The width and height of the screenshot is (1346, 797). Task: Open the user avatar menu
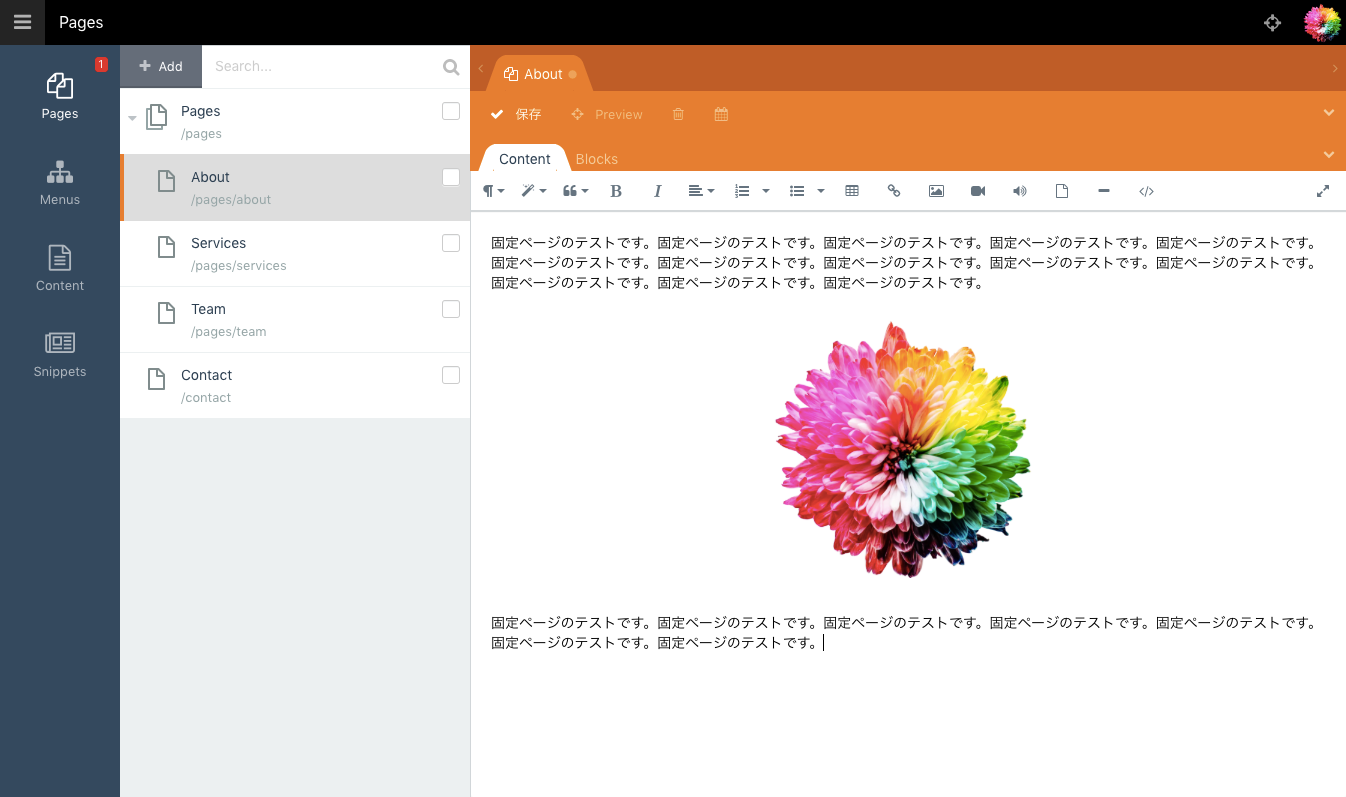(x=1322, y=23)
